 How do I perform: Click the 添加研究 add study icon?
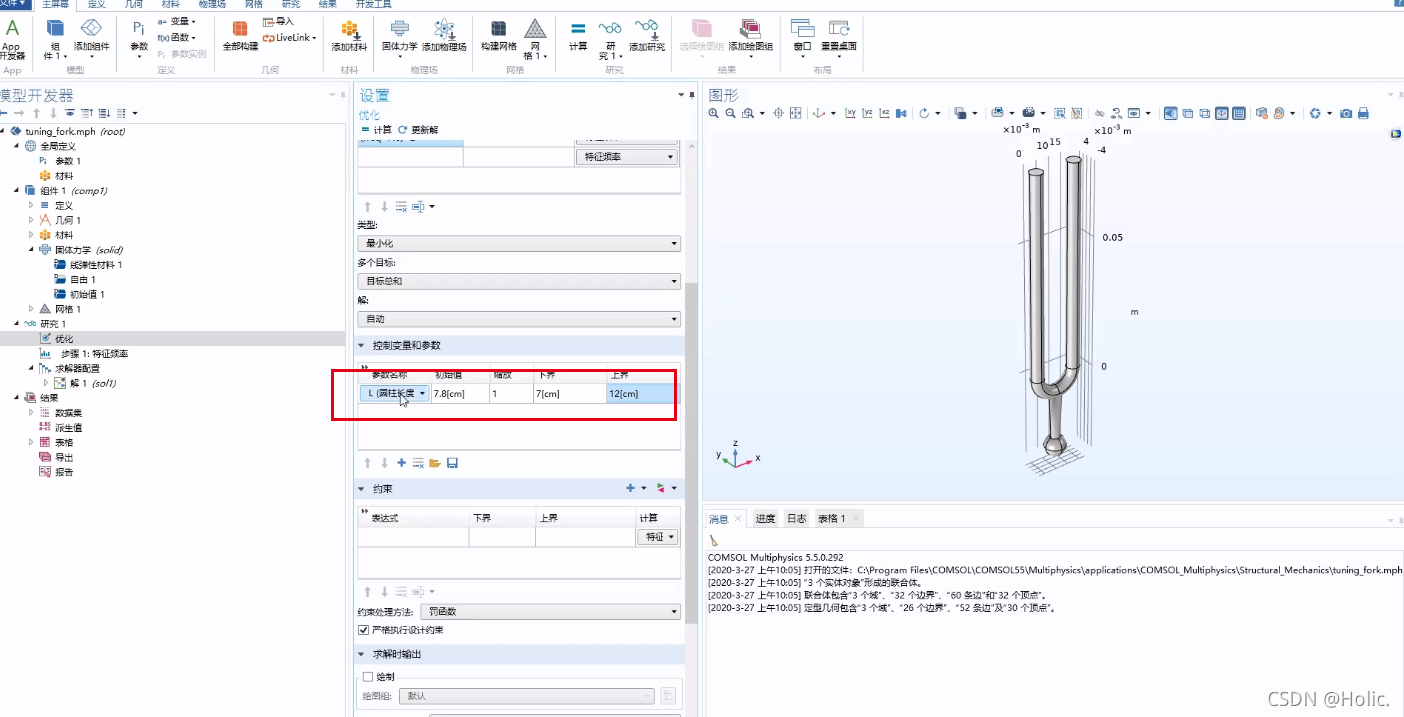[646, 36]
